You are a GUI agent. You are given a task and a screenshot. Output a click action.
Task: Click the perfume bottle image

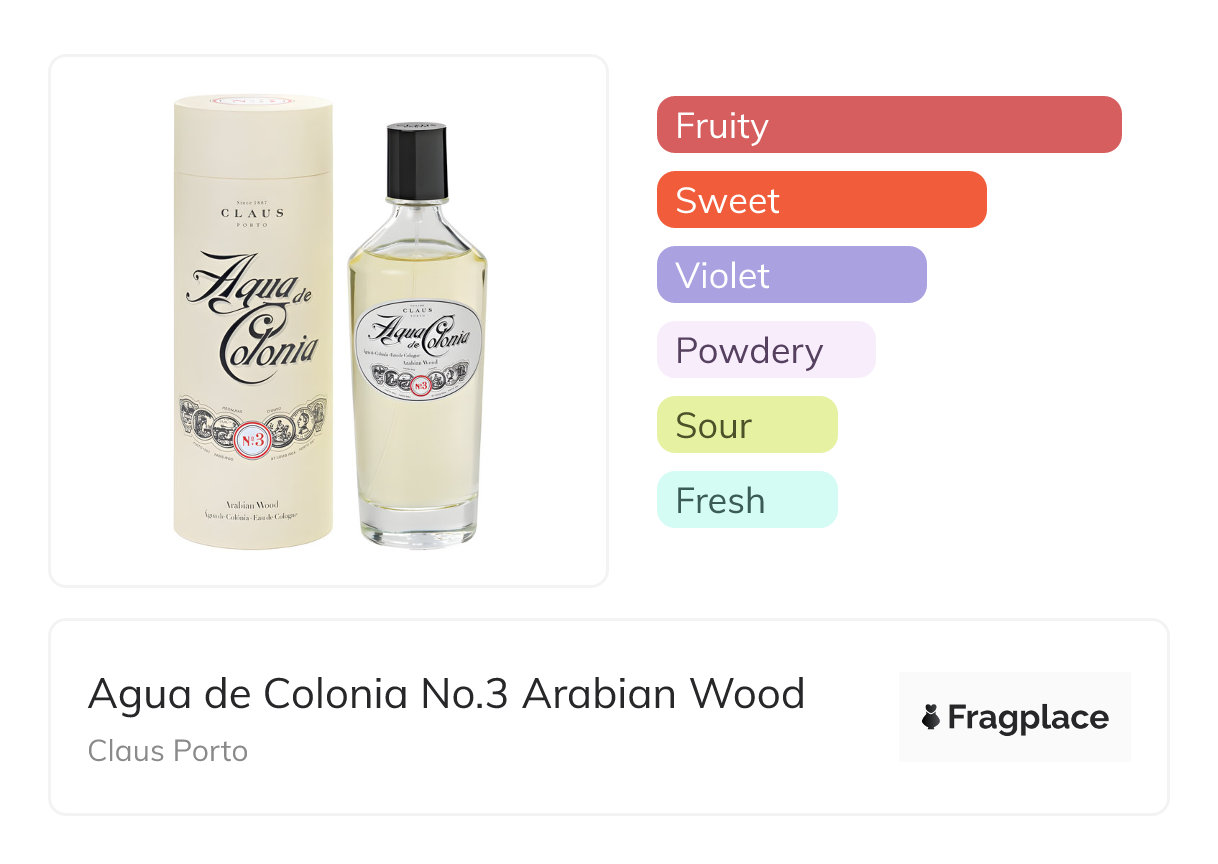coord(417,335)
